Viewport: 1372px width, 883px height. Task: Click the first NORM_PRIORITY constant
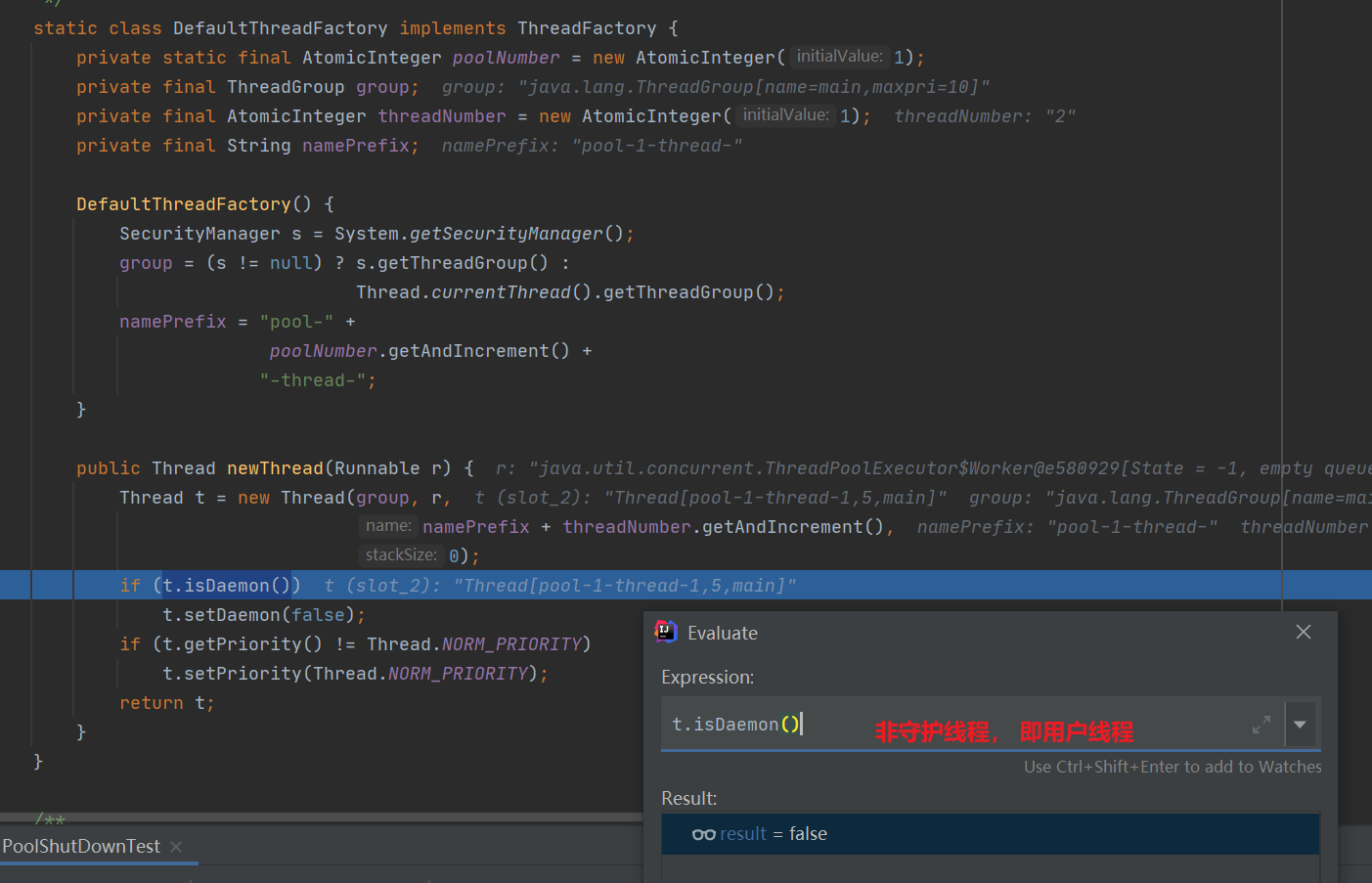[511, 644]
